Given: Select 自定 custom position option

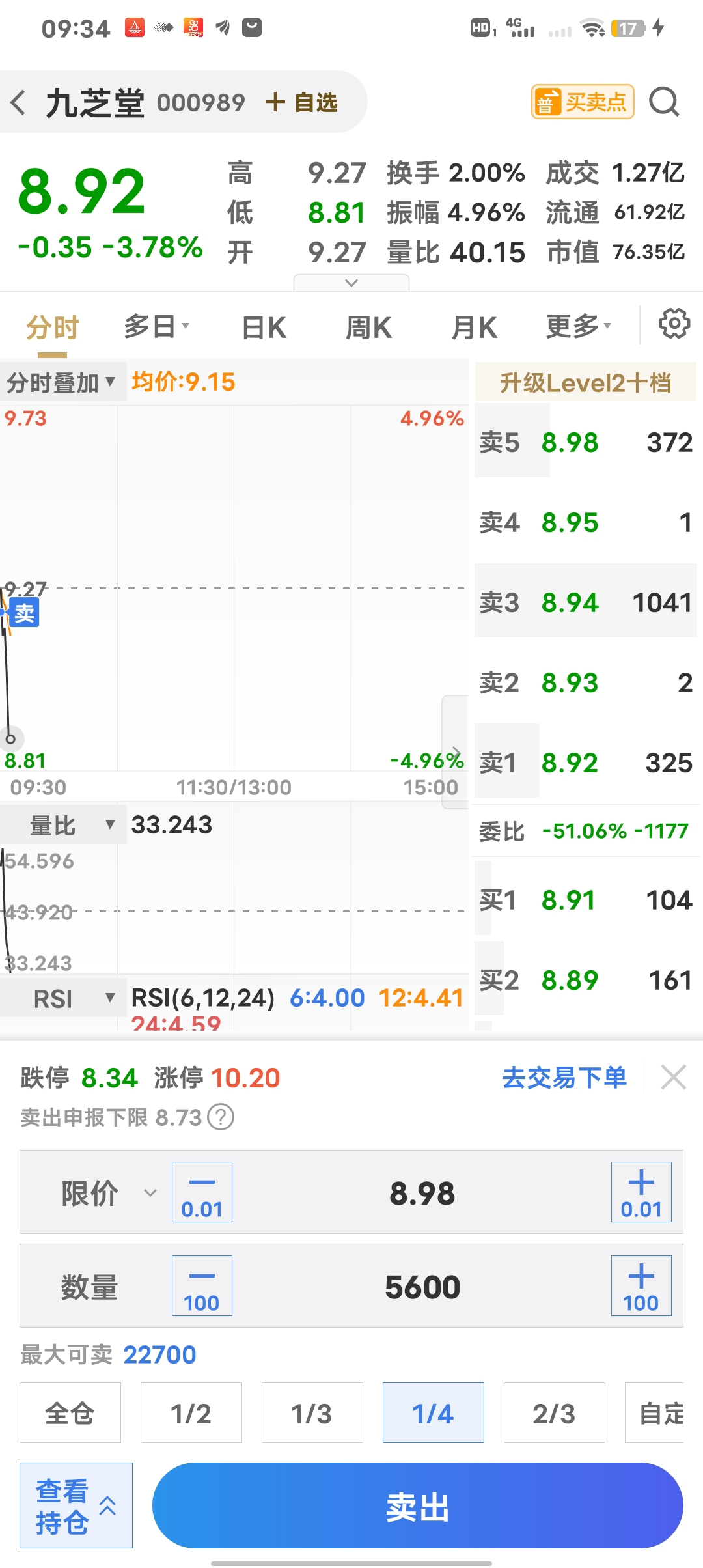Looking at the screenshot, I should click(x=655, y=1413).
